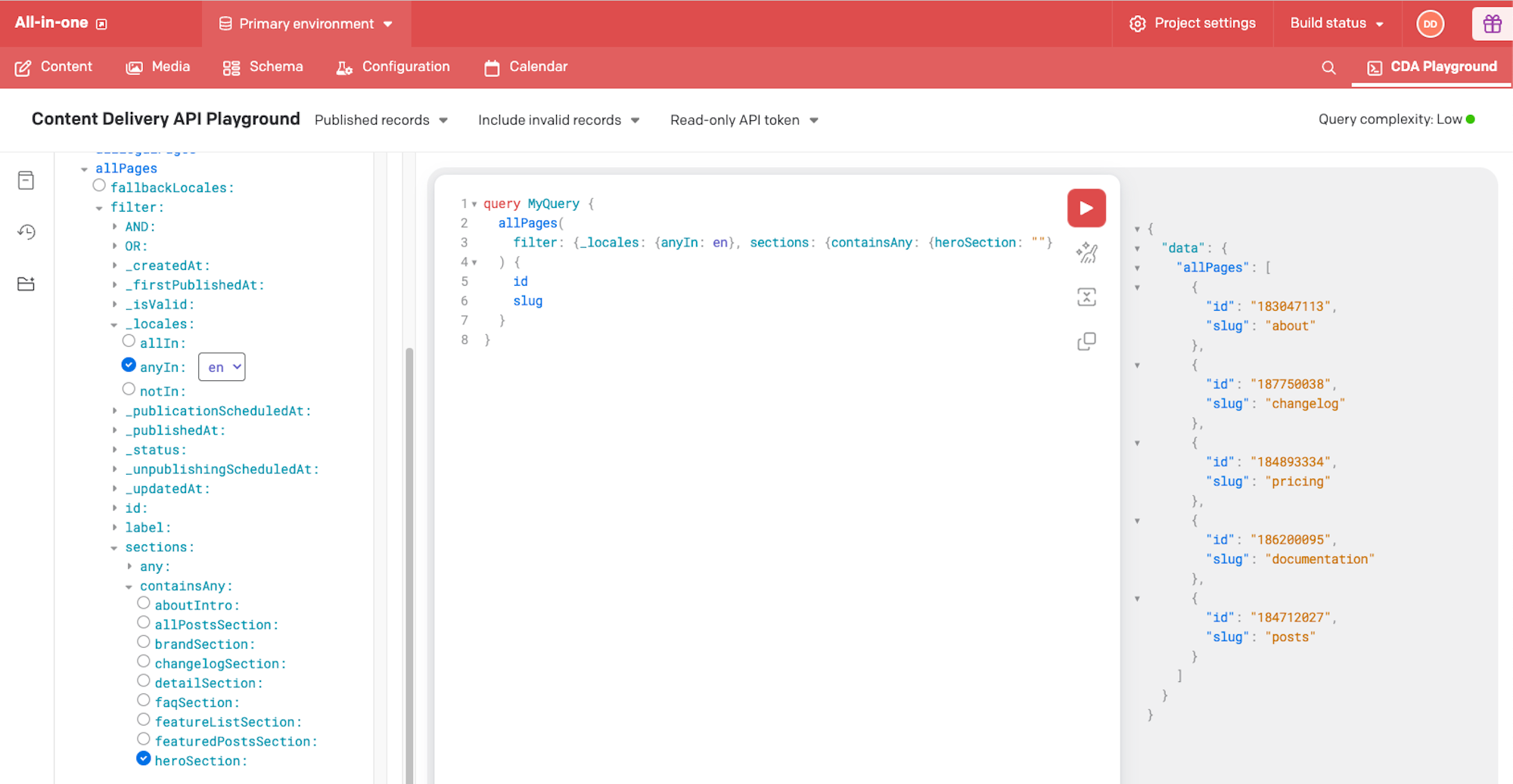Collapse the filter tree node
The image size is (1513, 784).
click(99, 208)
